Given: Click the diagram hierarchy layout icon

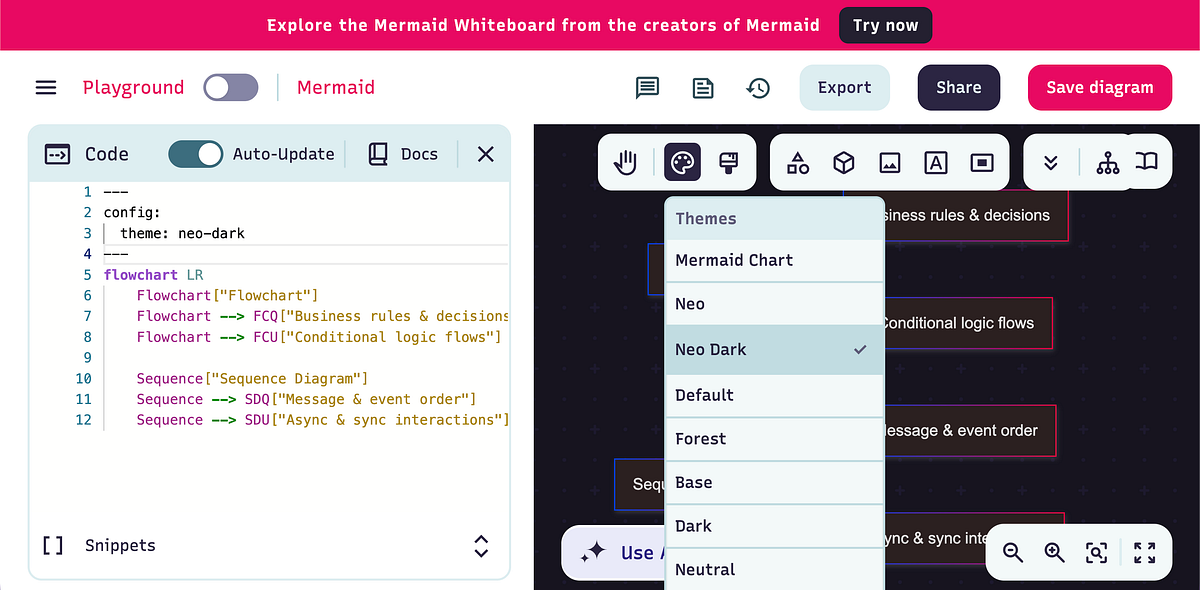Looking at the screenshot, I should coord(1108,163).
